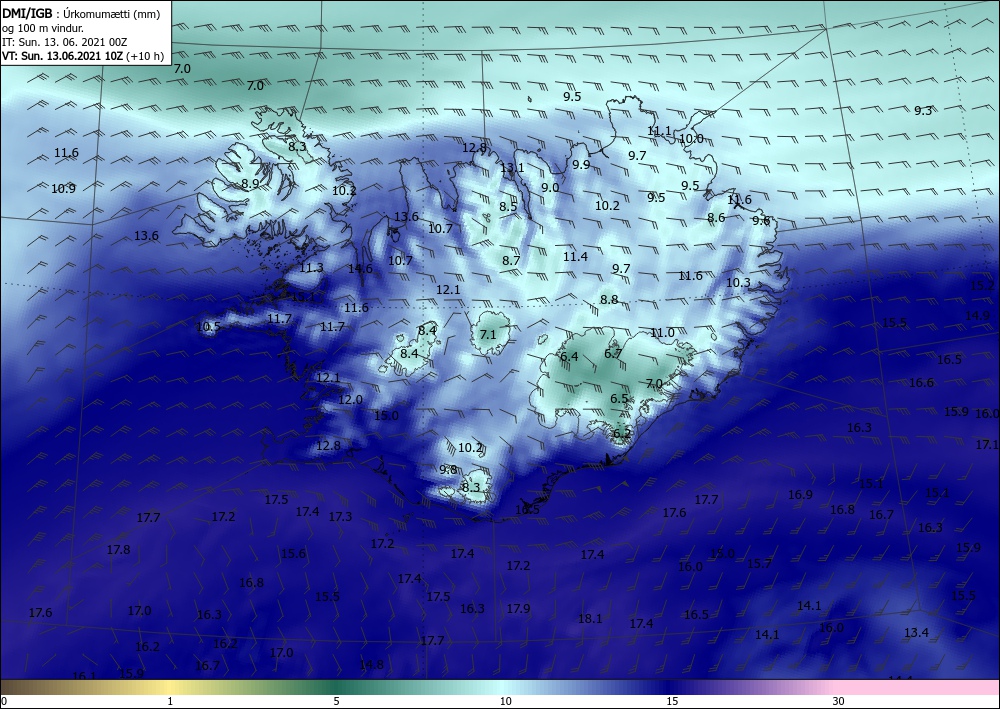The image size is (1000, 709).
Task: Click the map value 6.2
Action: pos(622,434)
